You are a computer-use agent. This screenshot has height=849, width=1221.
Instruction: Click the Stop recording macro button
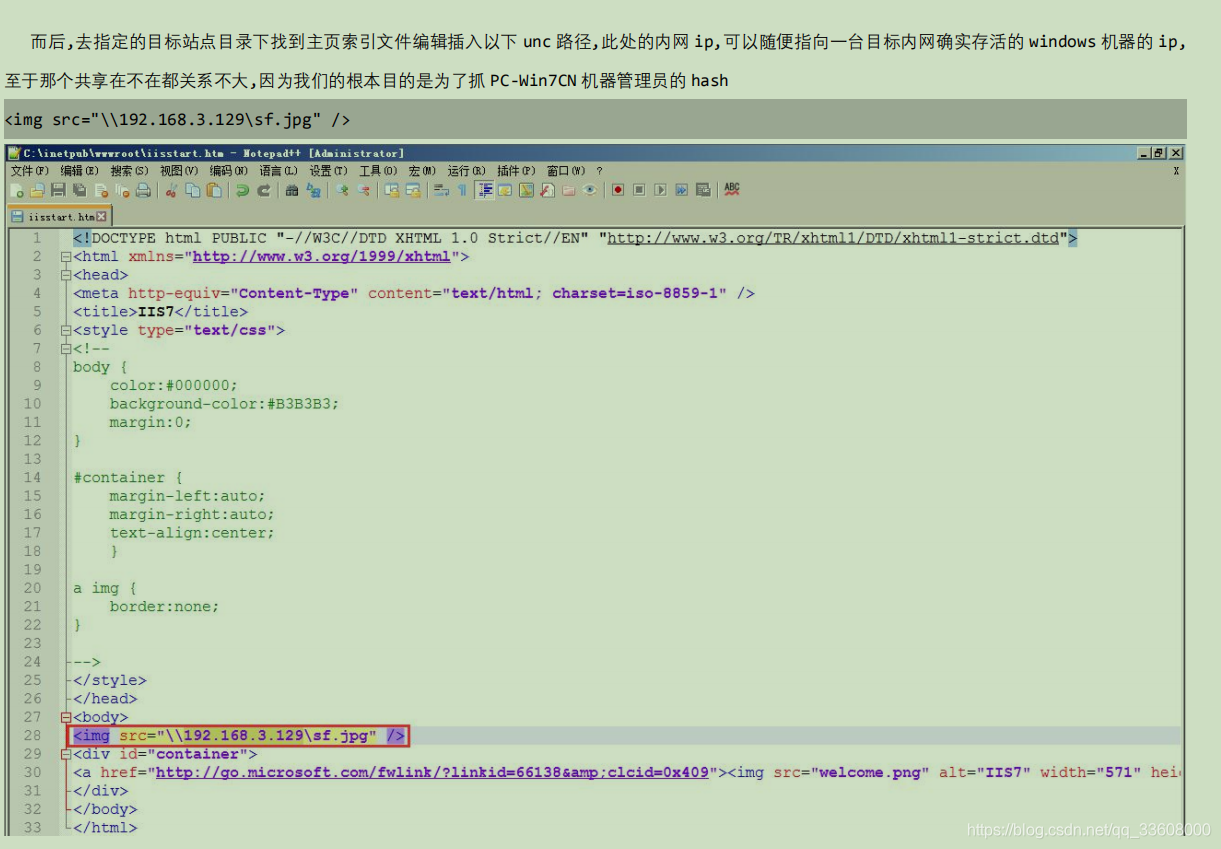(x=639, y=190)
